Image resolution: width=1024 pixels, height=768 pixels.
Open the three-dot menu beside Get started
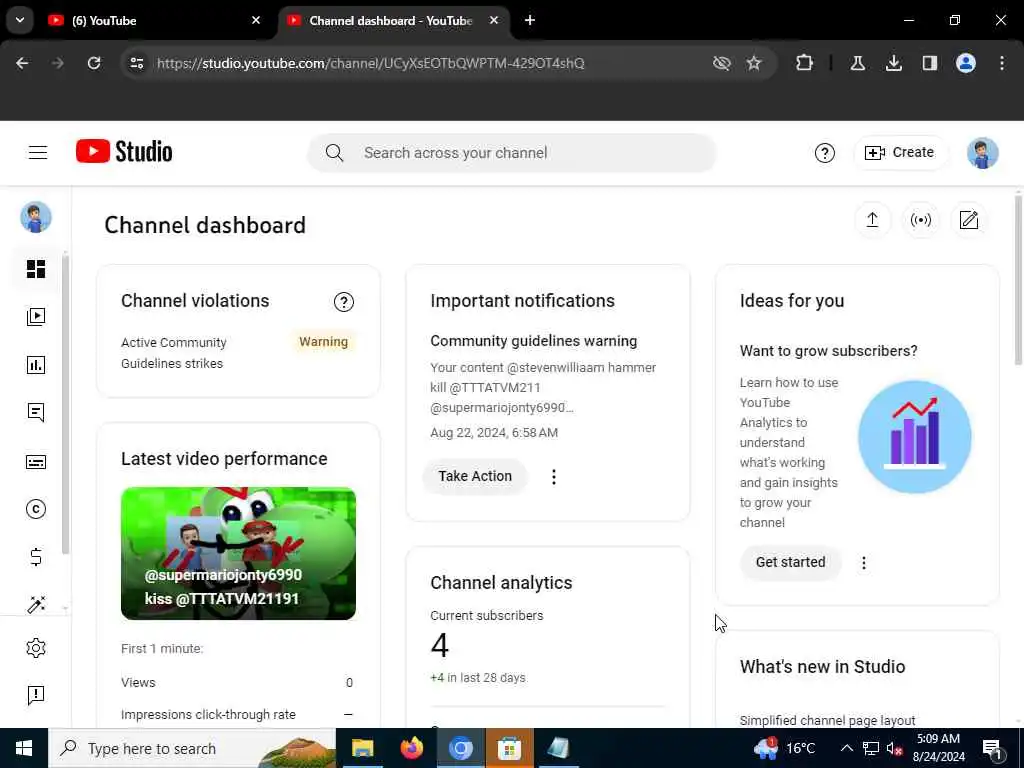click(x=864, y=563)
